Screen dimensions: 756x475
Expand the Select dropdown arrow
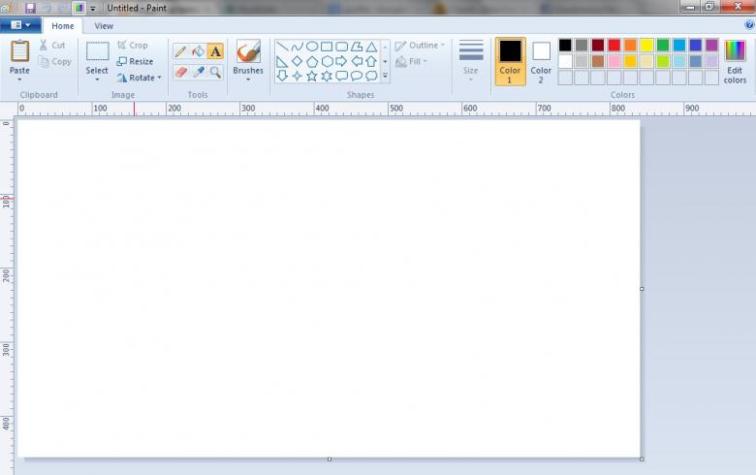coord(97,80)
